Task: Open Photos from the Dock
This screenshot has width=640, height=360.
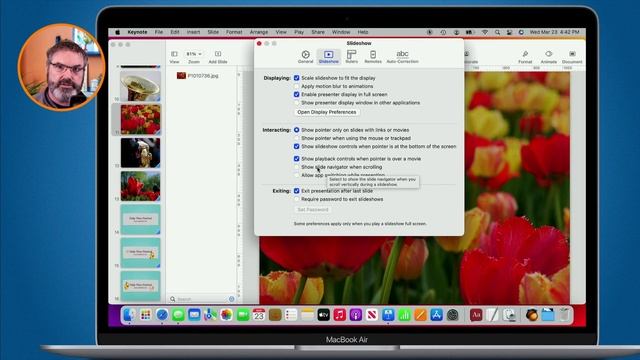Action: pos(227,315)
